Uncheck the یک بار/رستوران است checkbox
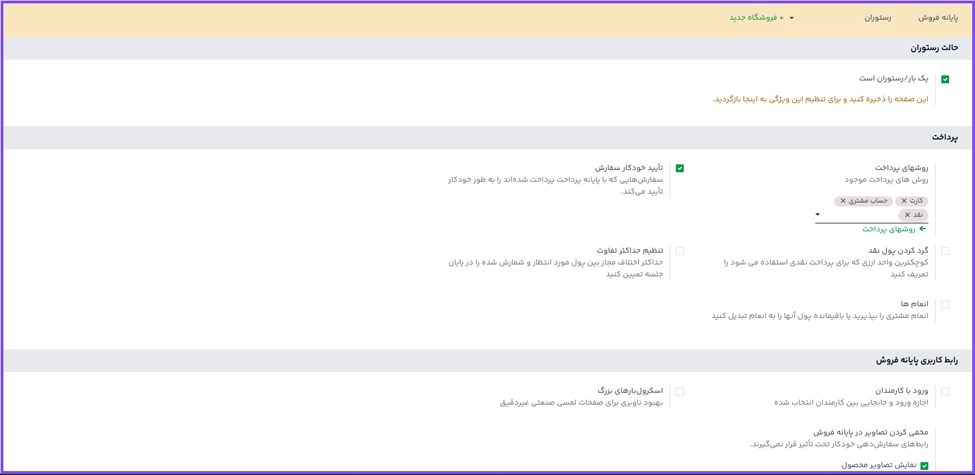 945,79
